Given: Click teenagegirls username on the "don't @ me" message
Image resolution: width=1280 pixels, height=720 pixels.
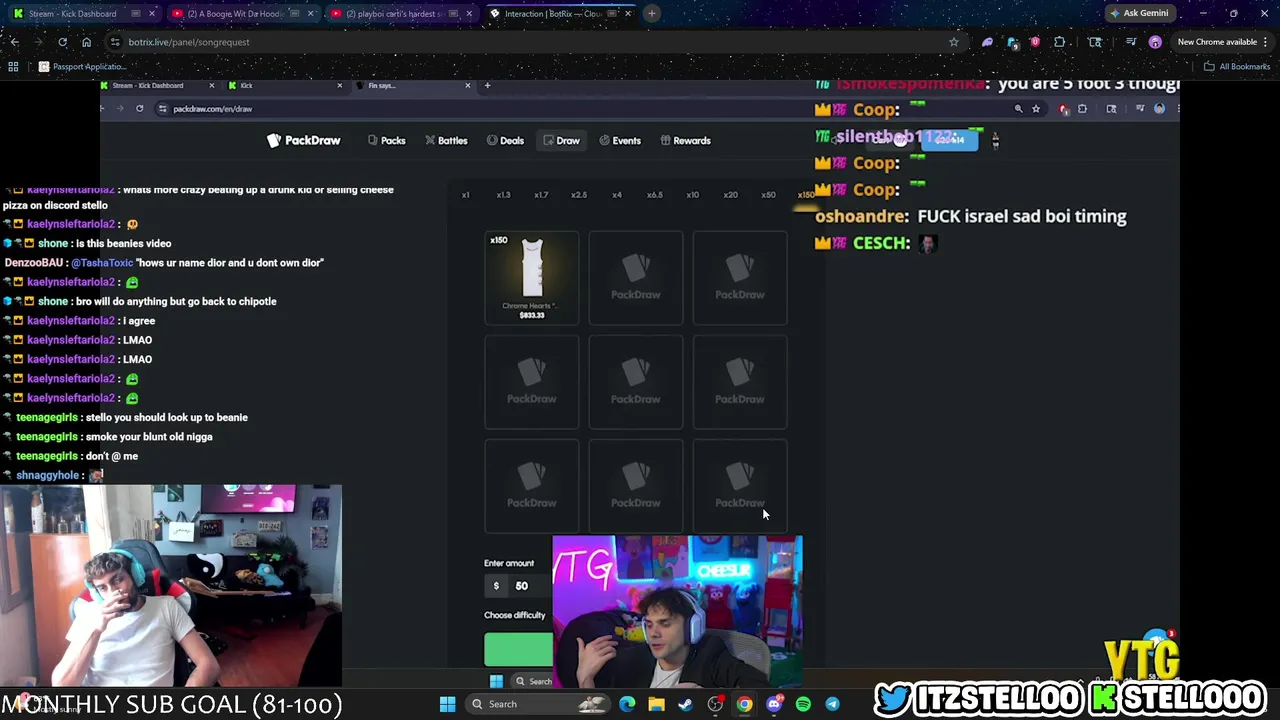Looking at the screenshot, I should coord(47,456).
